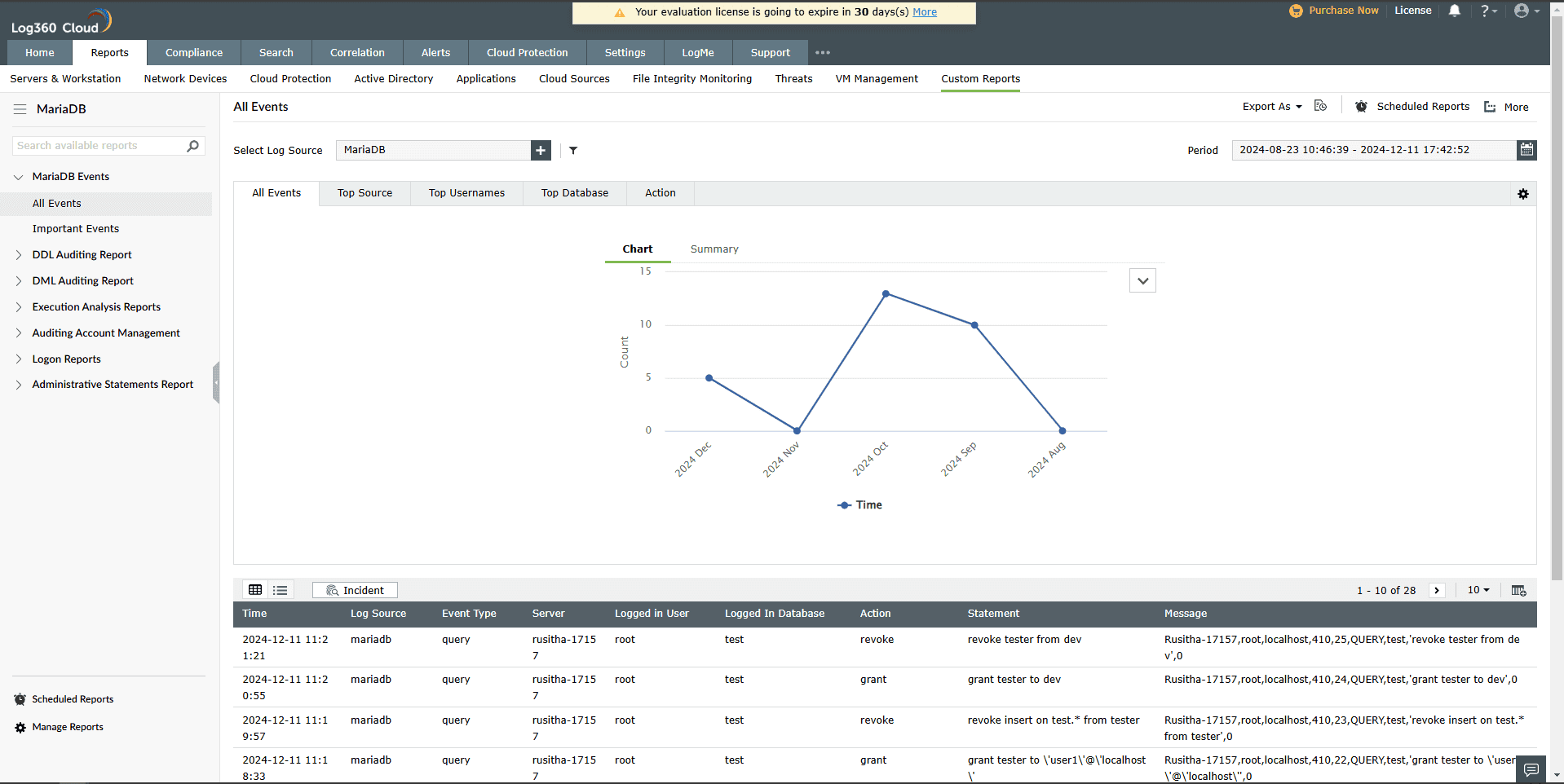Open the Threats submenu item
The height and width of the screenshot is (784, 1564).
[x=793, y=79]
